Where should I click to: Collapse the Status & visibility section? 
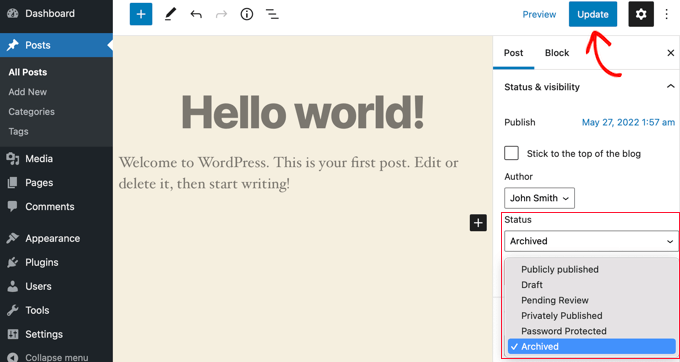[670, 87]
